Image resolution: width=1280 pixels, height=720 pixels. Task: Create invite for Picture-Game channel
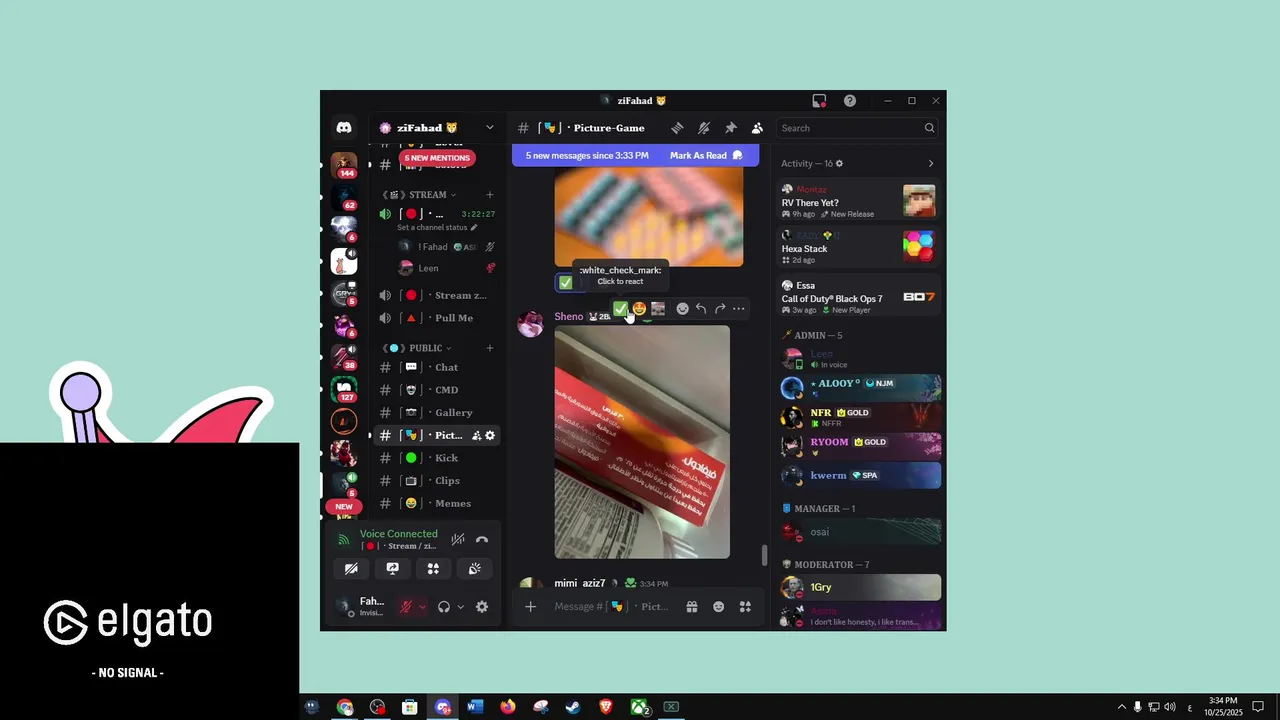[476, 436]
